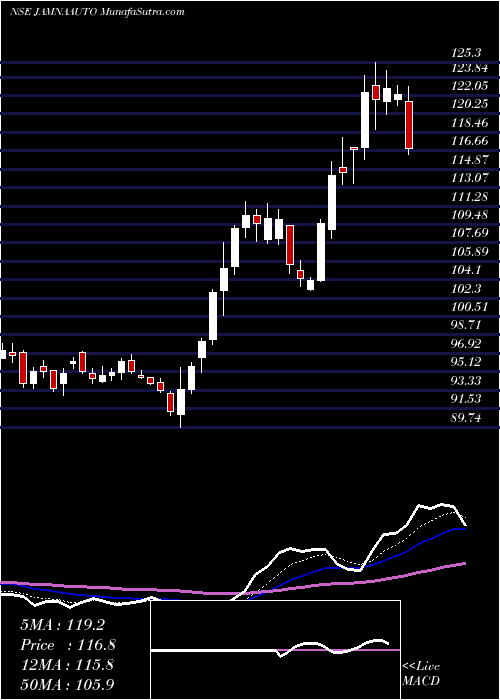This screenshot has width=500, height=700.
Task: Select the 113.07 price level label
Action: click(x=470, y=178)
